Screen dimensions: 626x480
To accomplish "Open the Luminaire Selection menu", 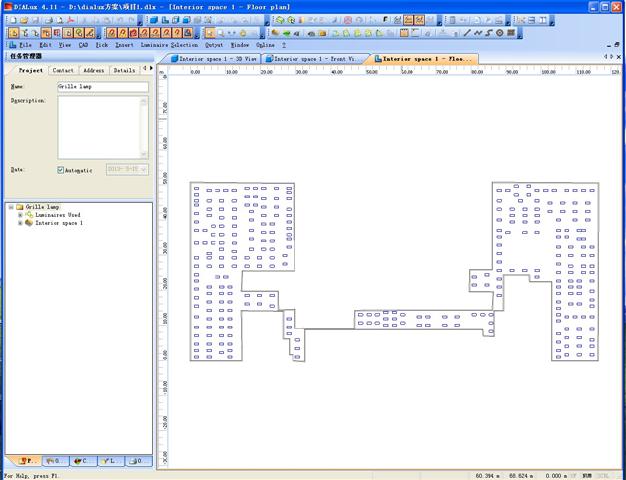I will click(x=169, y=45).
